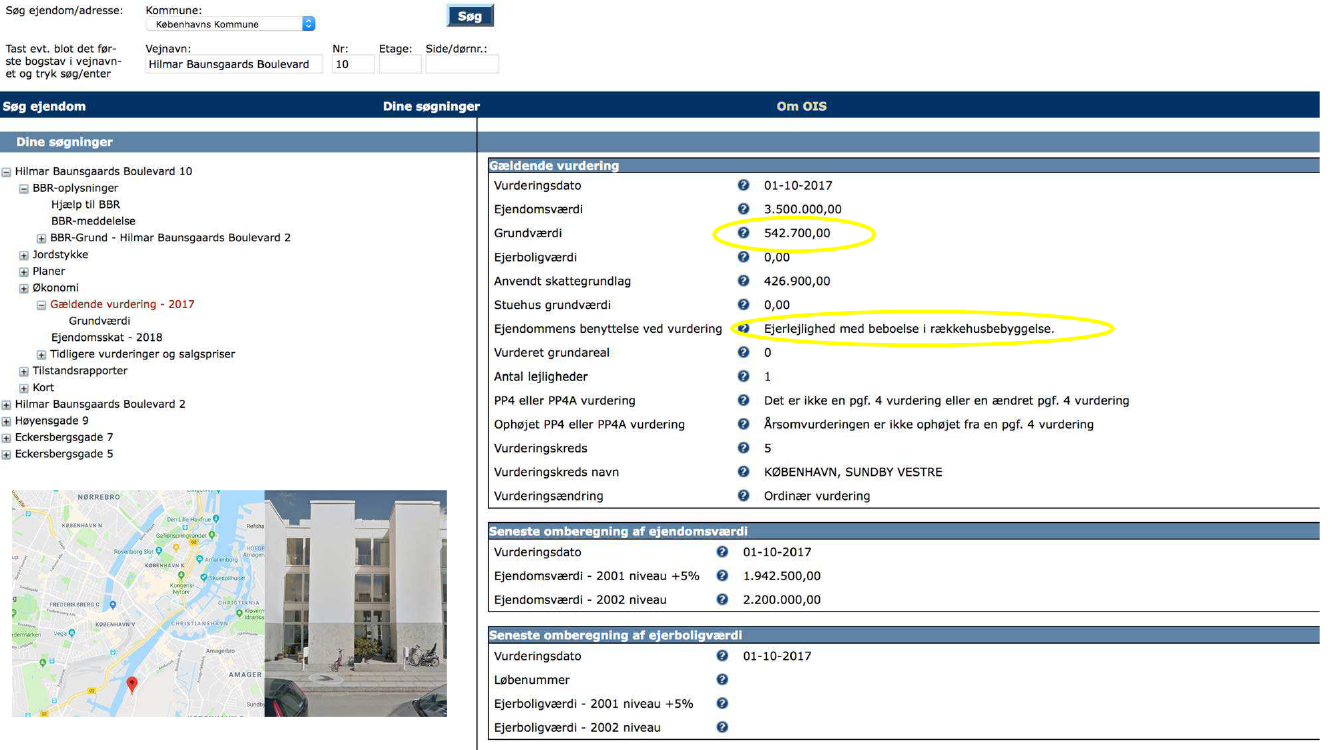Screen dimensions: 1333x750
Task: Open the Om OIS menu item
Action: click(x=801, y=106)
